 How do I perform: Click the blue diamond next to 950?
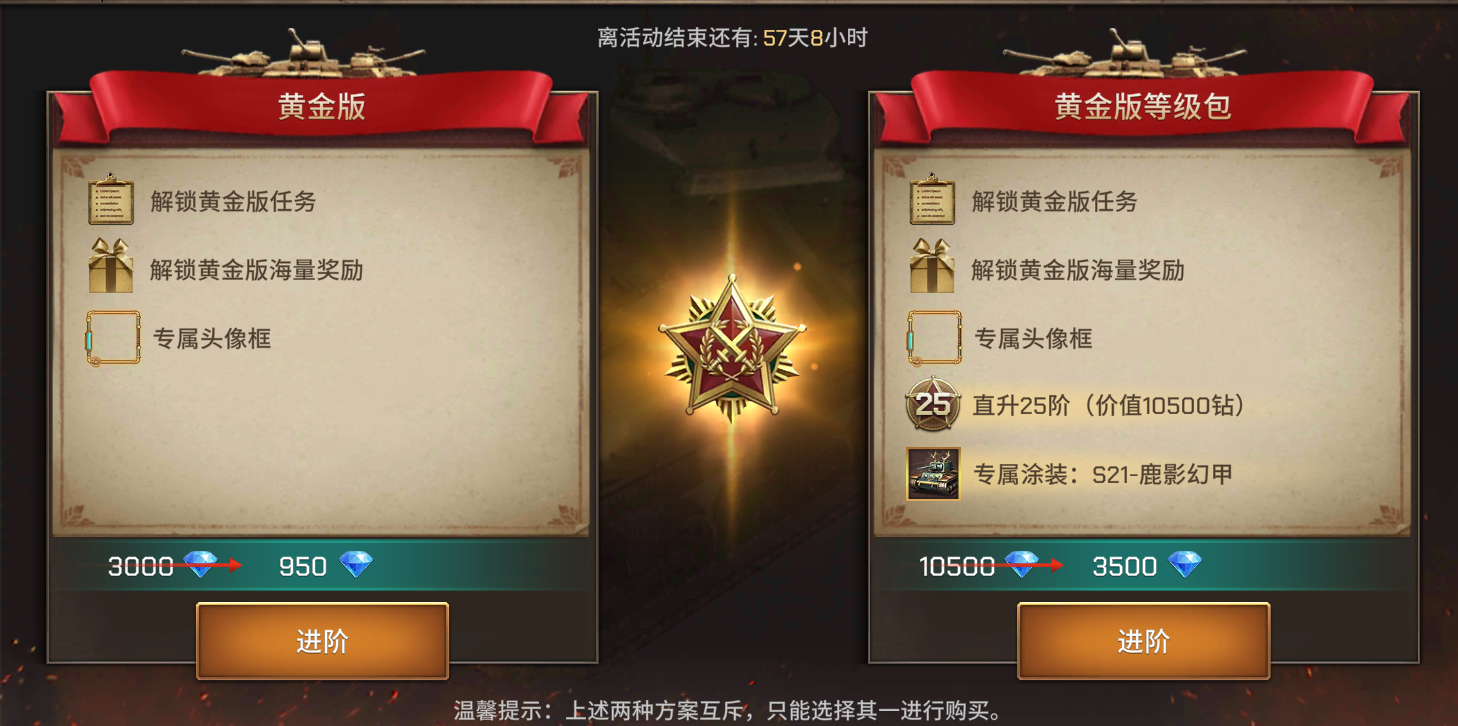point(355,566)
